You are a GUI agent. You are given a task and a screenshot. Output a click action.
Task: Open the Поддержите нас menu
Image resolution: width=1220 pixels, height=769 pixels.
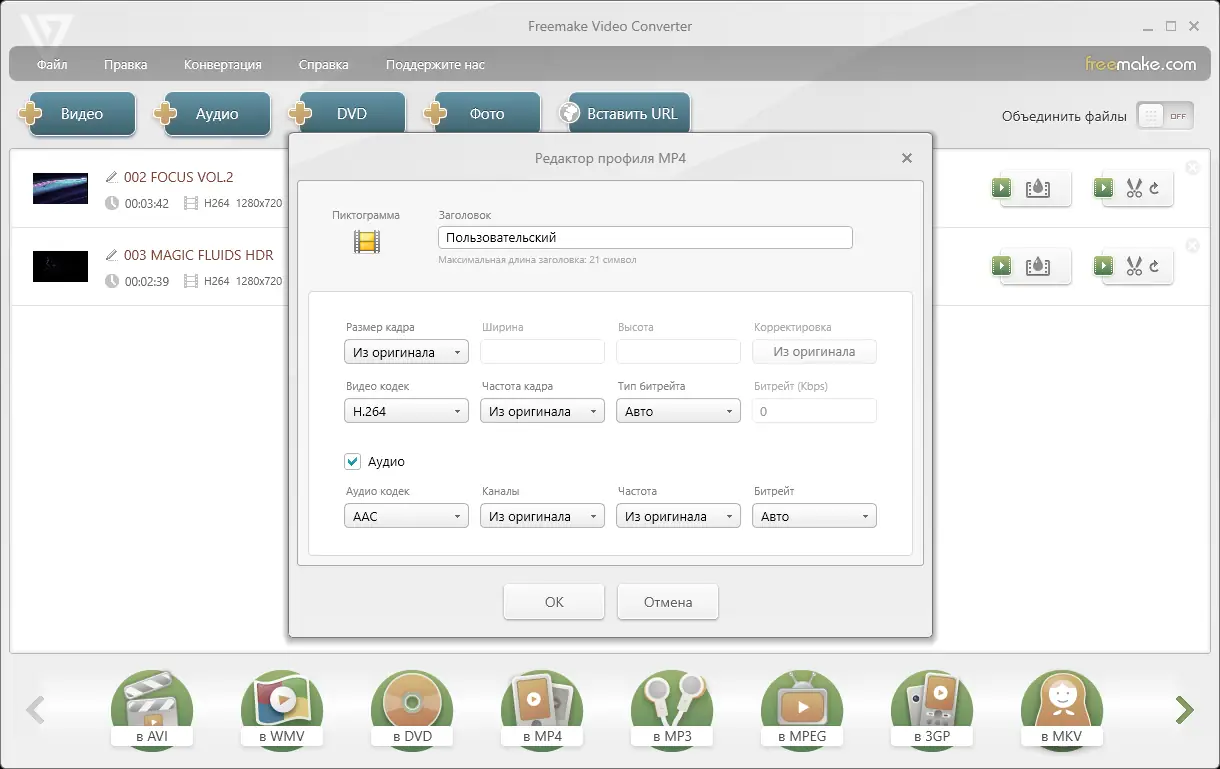[x=435, y=65]
